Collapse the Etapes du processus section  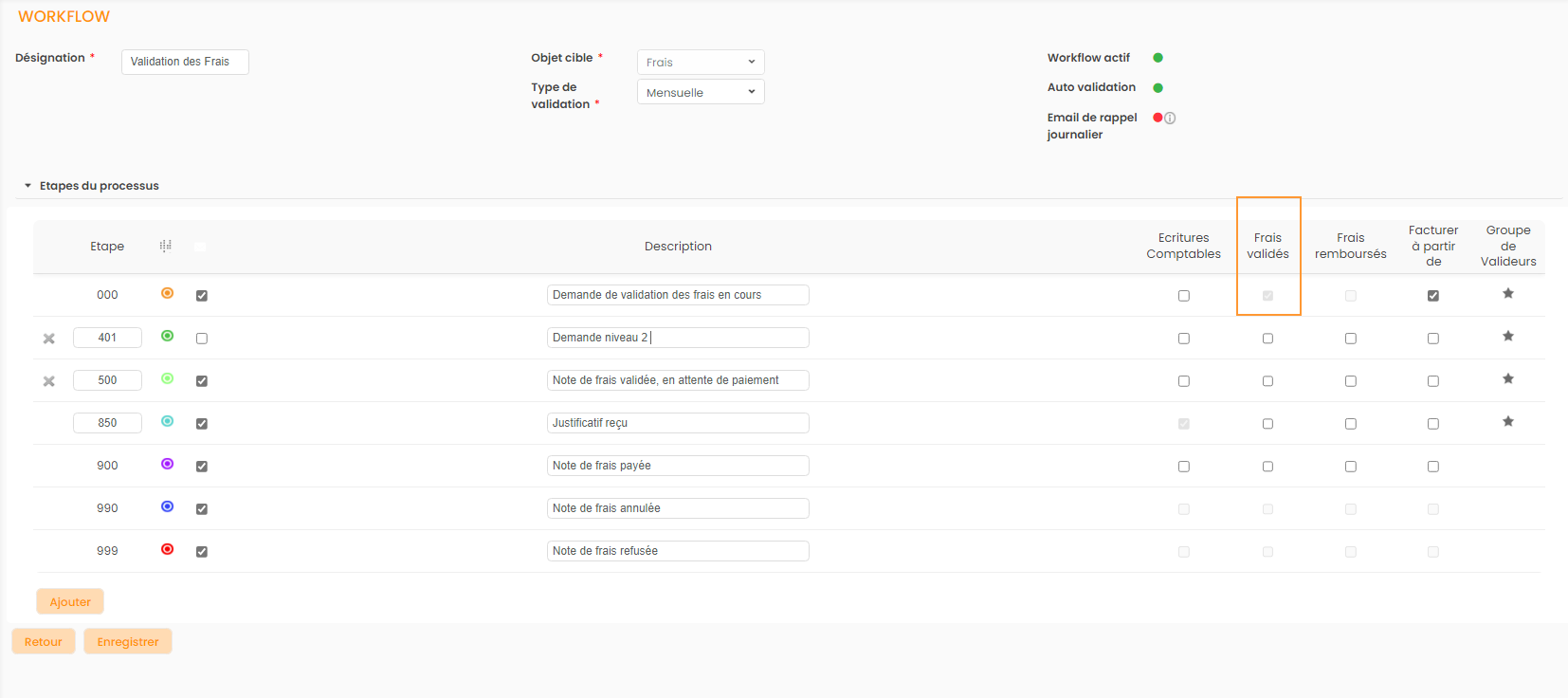coord(28,186)
